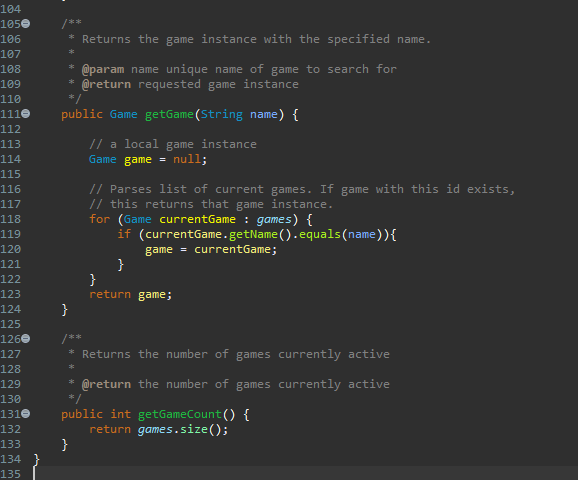This screenshot has height=480, width=578.
Task: Click the @return tag on line 109
Action: [x=106, y=84]
